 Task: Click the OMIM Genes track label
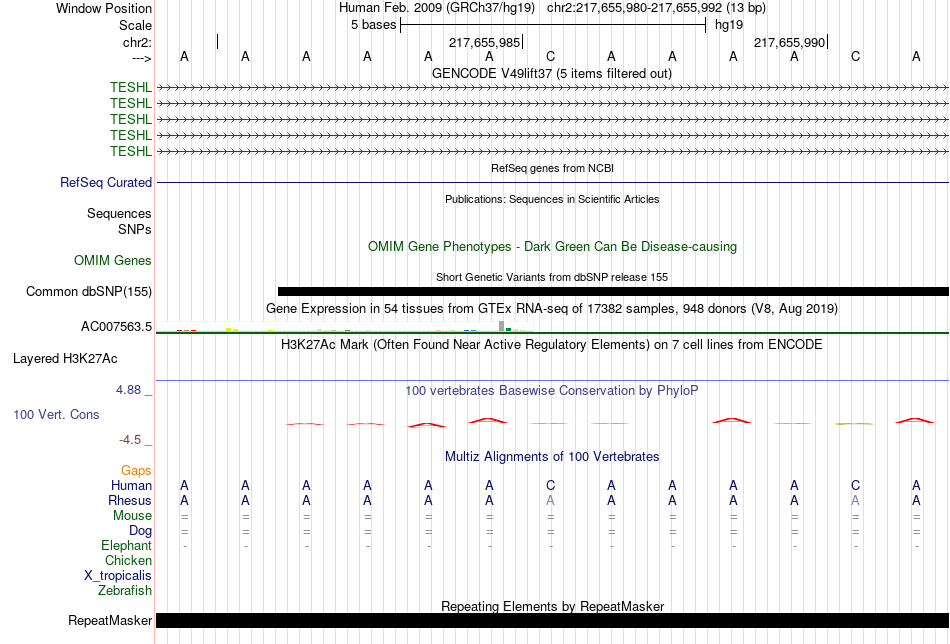(113, 261)
